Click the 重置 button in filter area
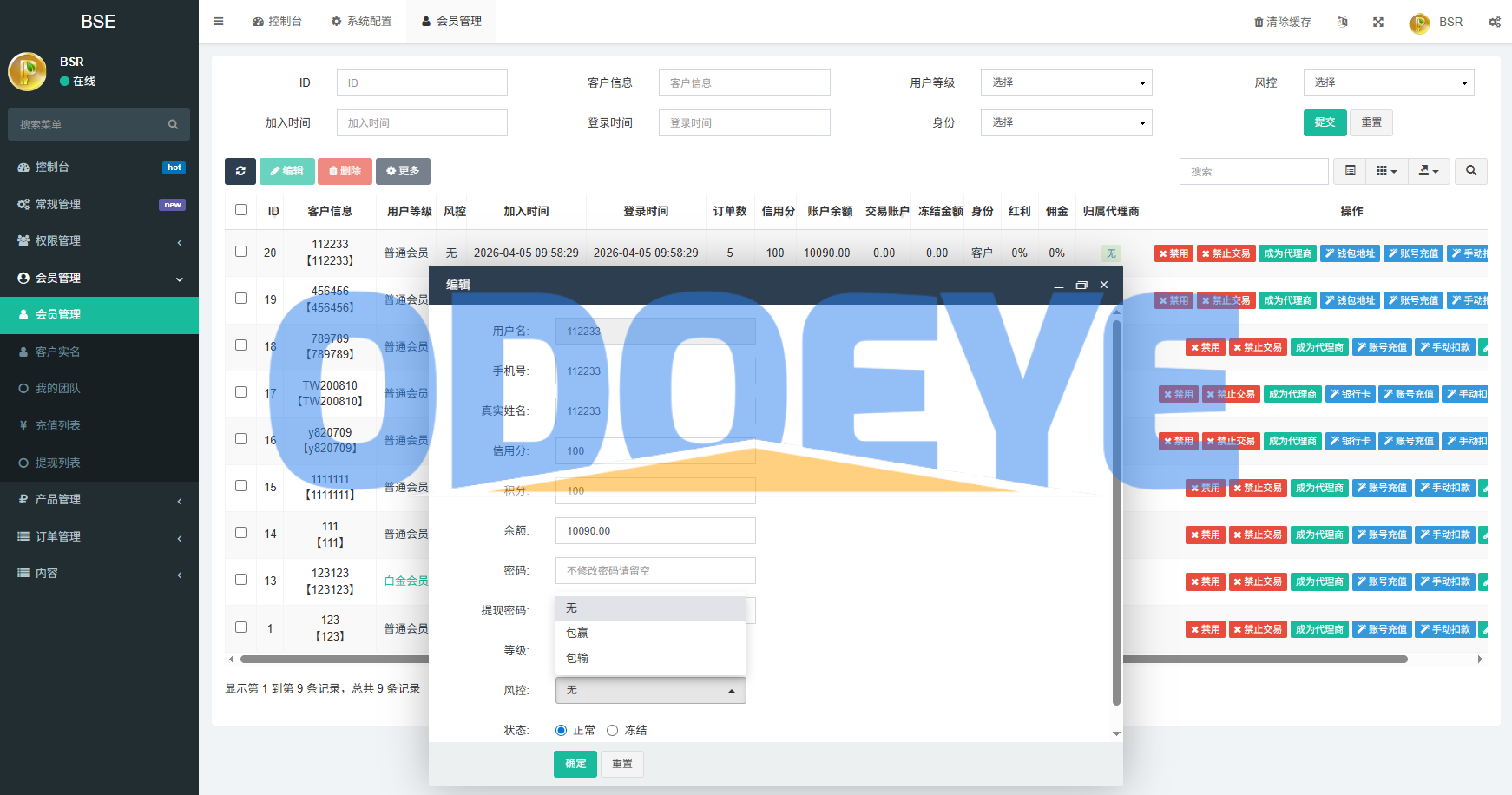Image resolution: width=1512 pixels, height=795 pixels. point(1371,122)
